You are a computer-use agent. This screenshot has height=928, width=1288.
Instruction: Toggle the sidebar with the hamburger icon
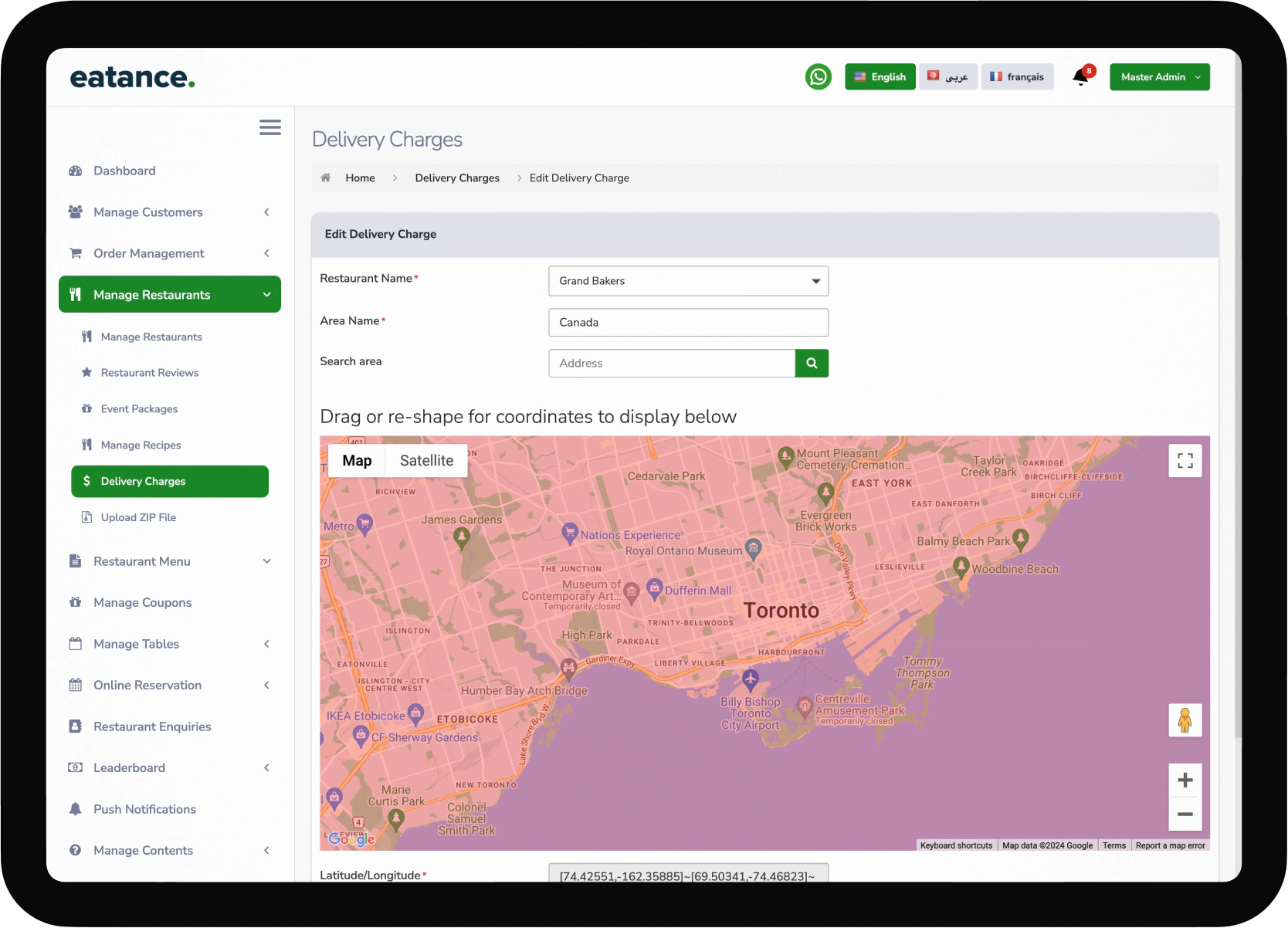[x=269, y=127]
